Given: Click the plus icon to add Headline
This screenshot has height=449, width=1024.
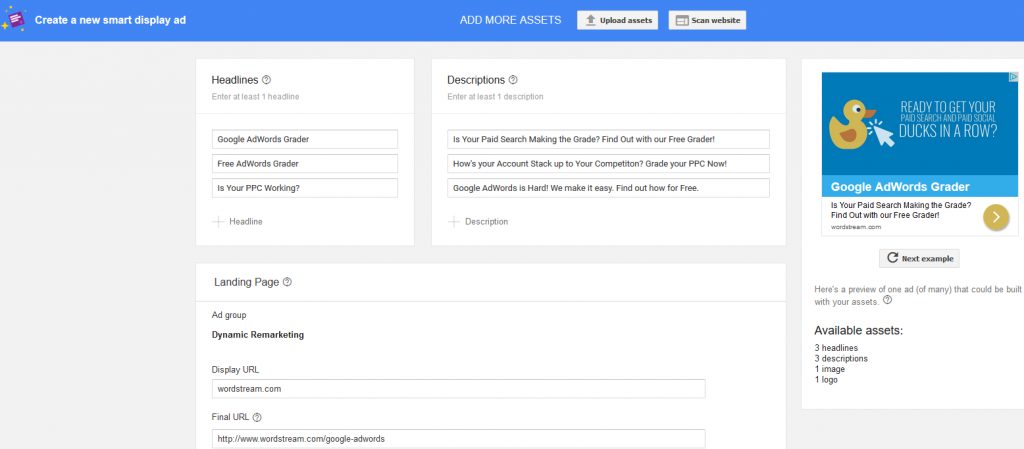Looking at the screenshot, I should coord(217,222).
